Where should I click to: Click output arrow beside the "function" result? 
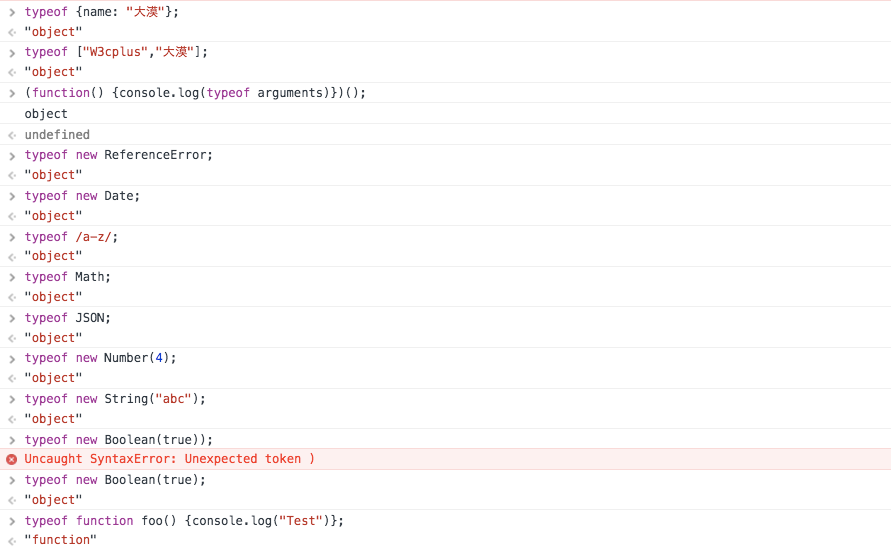coord(11,540)
